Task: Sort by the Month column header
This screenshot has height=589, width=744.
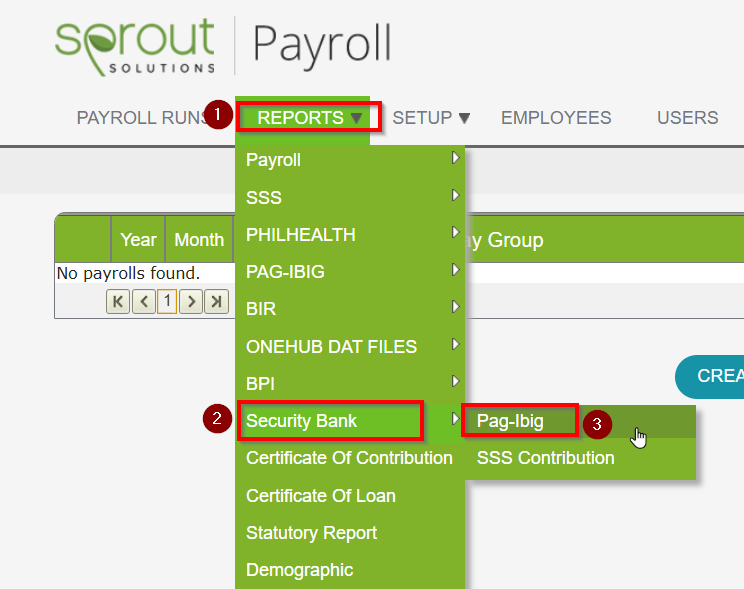Action: tap(199, 240)
